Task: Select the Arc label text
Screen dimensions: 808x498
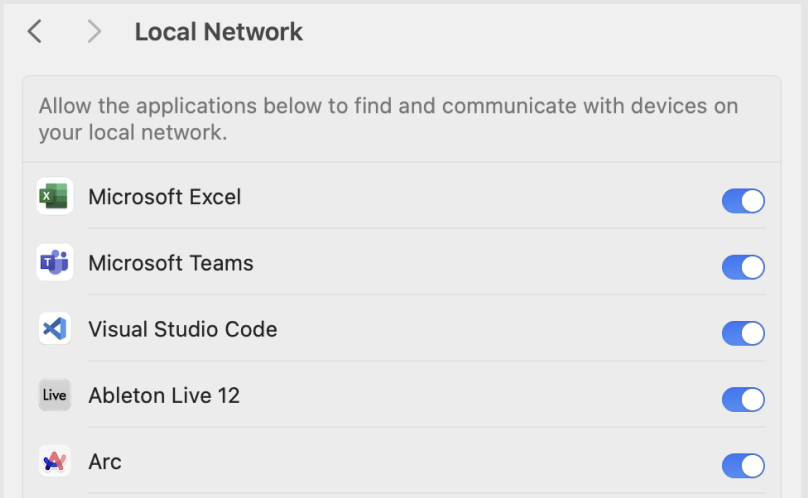Action: tap(105, 462)
